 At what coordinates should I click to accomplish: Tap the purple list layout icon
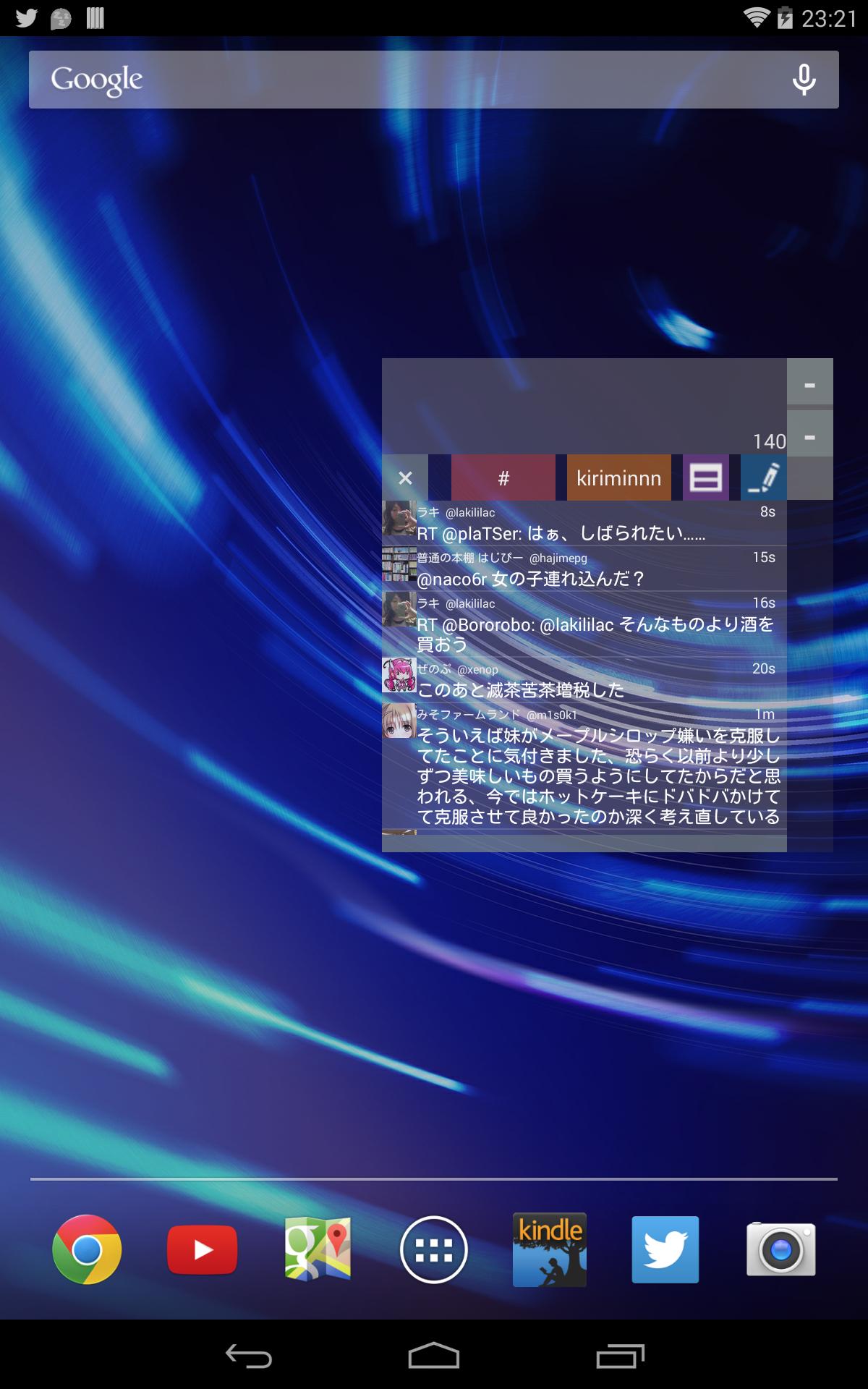[705, 477]
